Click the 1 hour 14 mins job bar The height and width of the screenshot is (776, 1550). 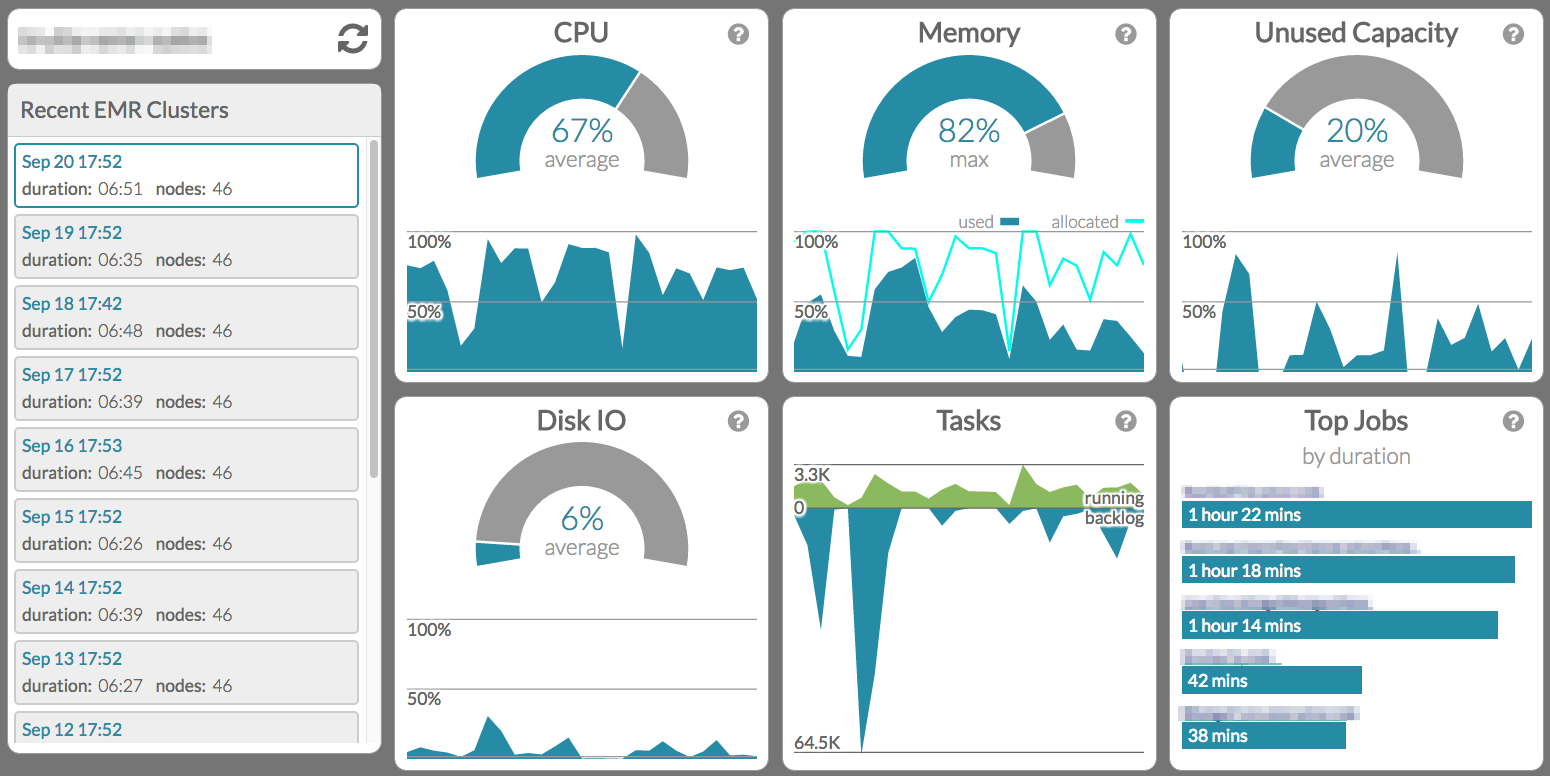[1339, 625]
